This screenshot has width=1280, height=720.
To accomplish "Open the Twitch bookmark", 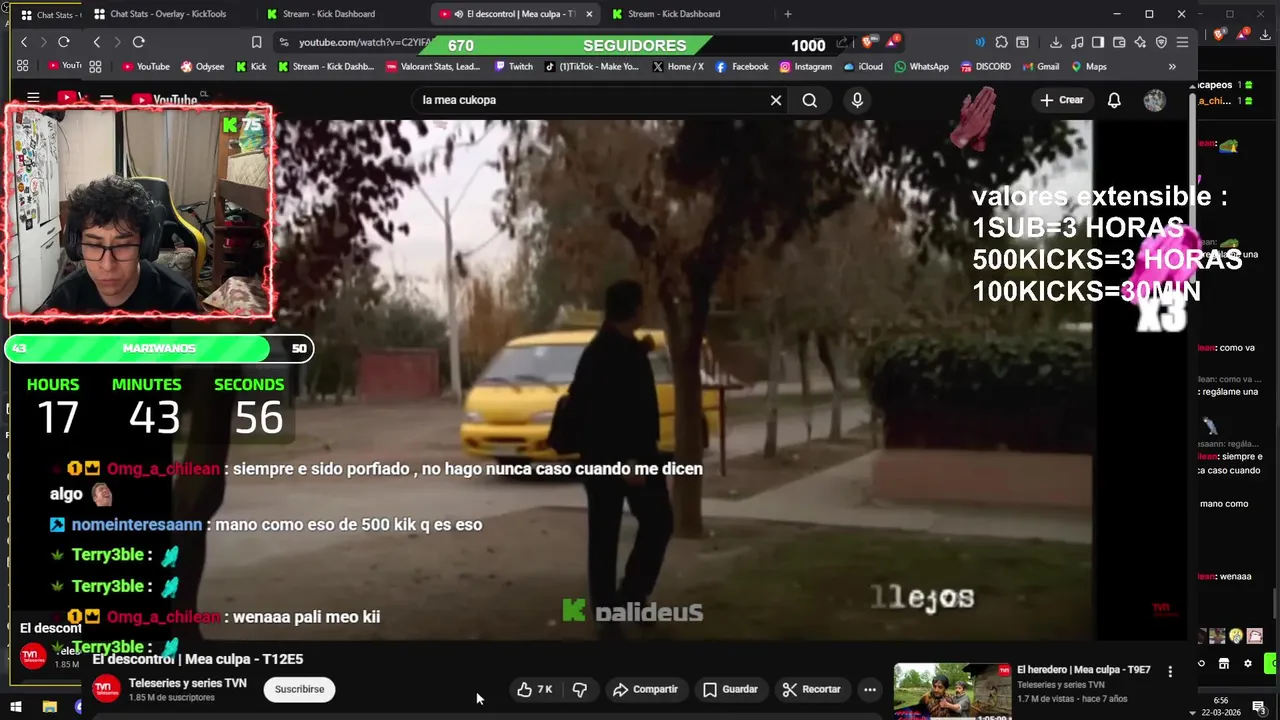I will click(x=514, y=67).
